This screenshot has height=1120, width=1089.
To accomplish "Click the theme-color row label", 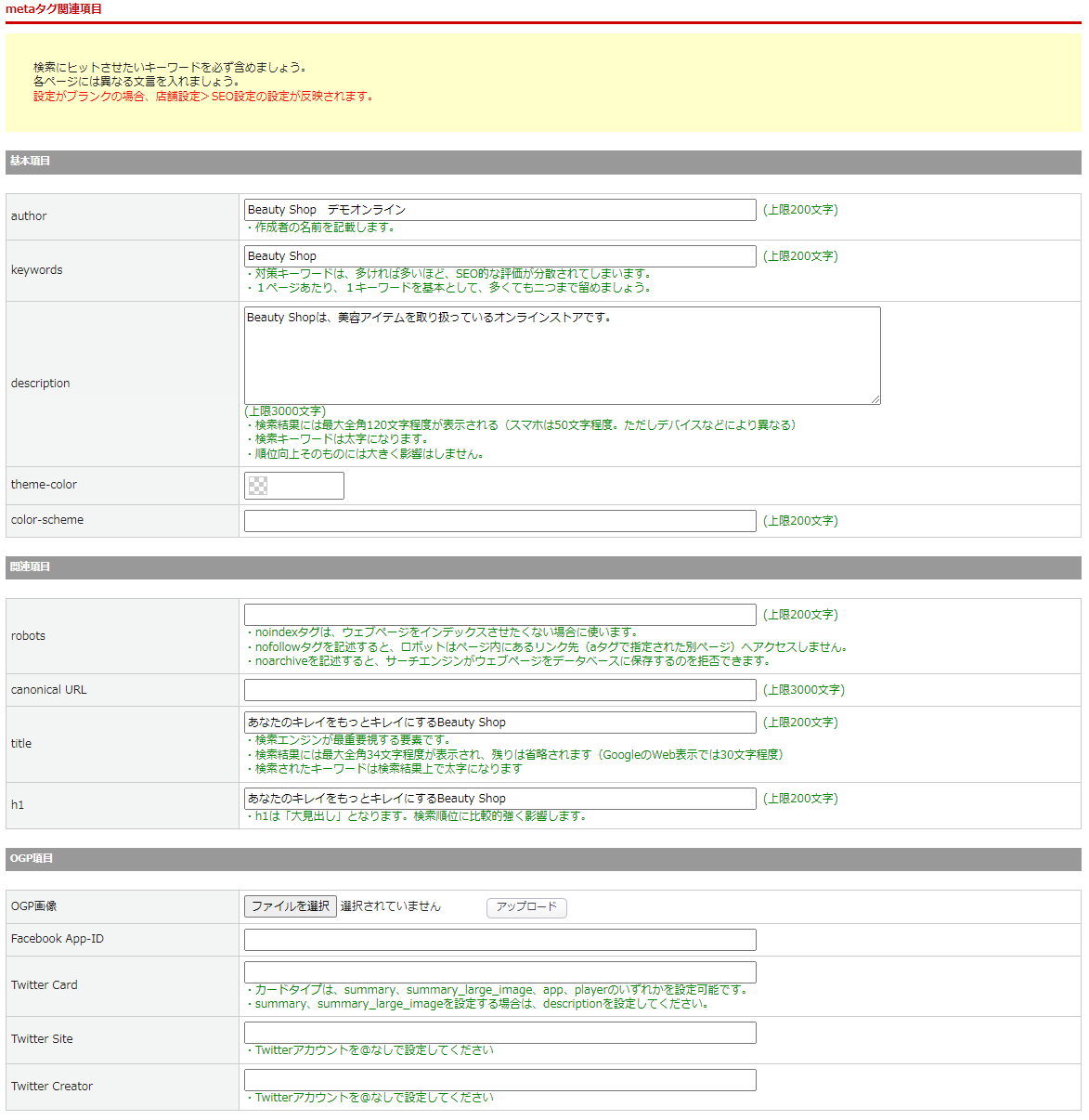I will 44,485.
